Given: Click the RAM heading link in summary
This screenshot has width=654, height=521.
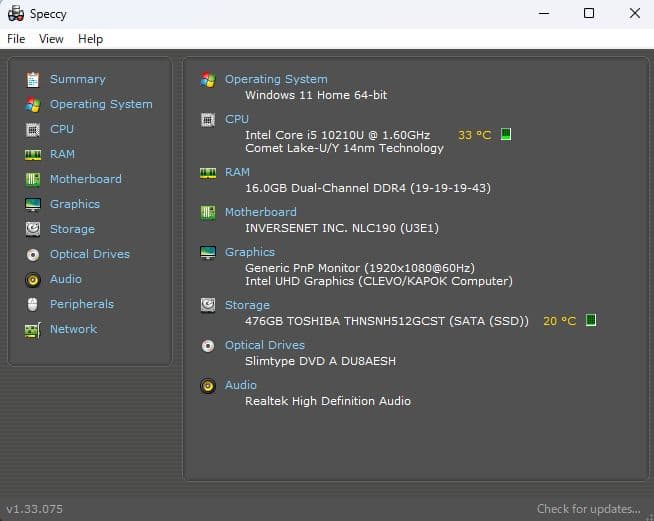Looking at the screenshot, I should click(237, 172).
